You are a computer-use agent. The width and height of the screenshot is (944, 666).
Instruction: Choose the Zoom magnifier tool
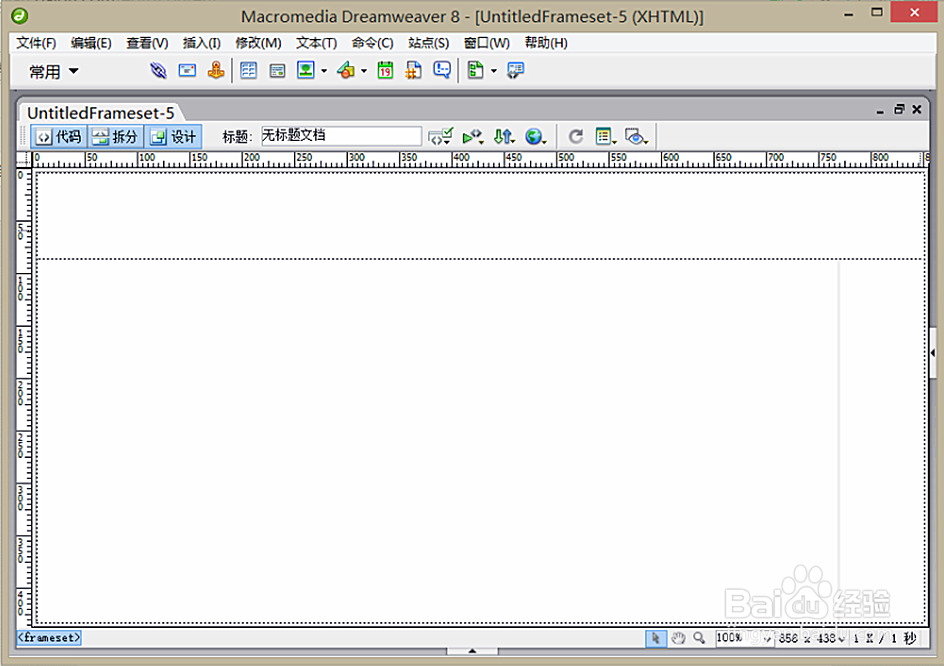699,638
